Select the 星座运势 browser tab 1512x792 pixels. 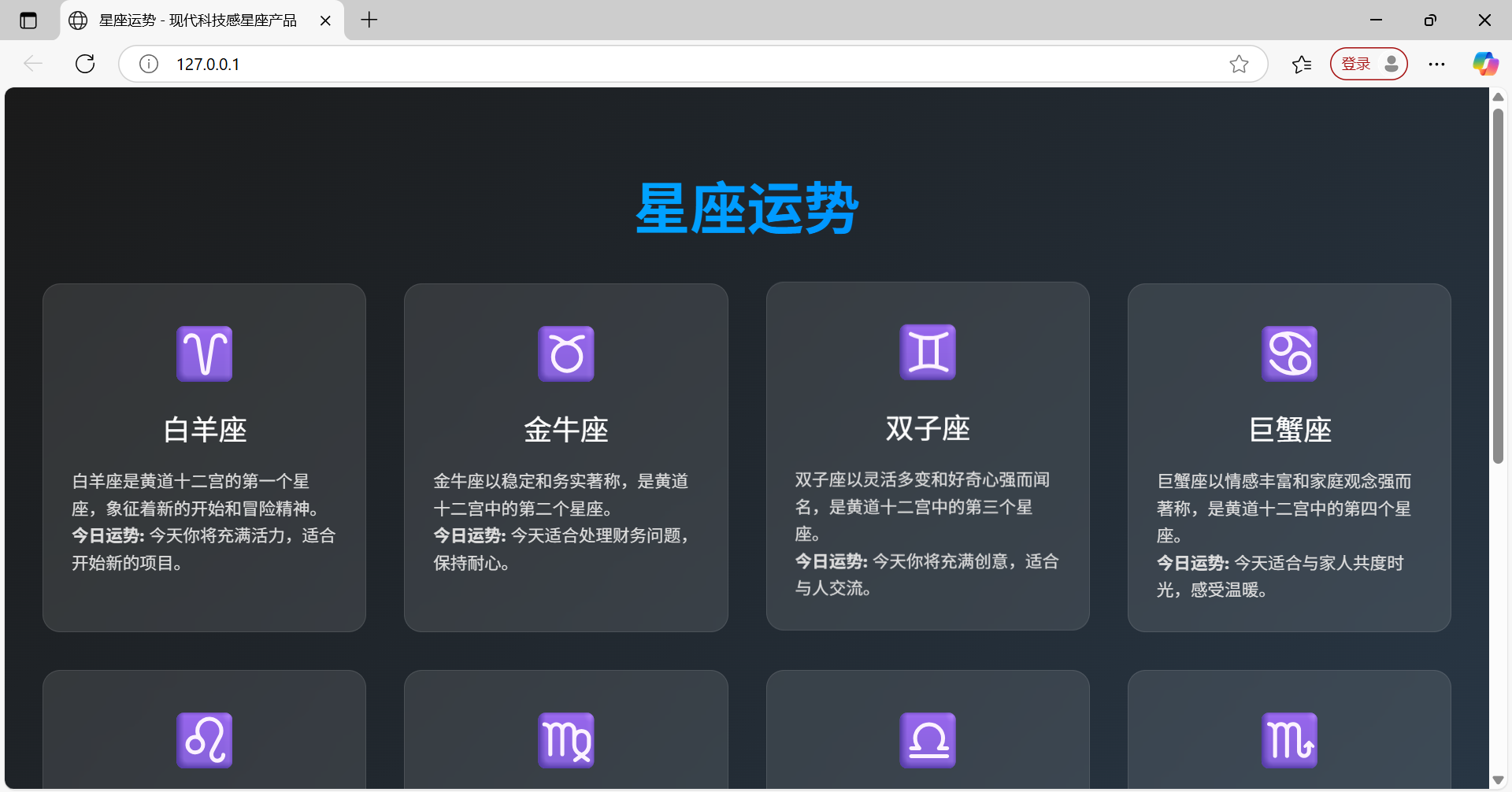[202, 20]
